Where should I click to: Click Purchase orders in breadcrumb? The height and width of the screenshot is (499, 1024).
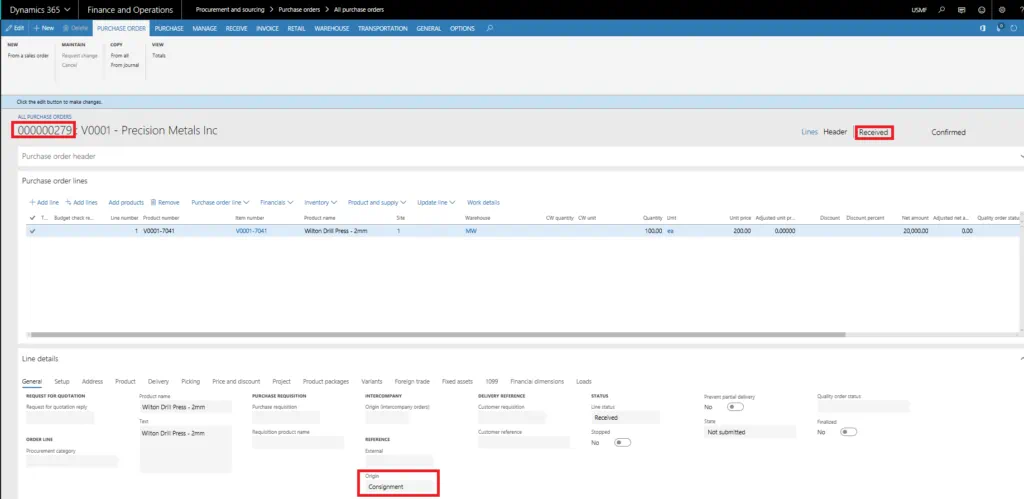pyautogui.click(x=298, y=10)
